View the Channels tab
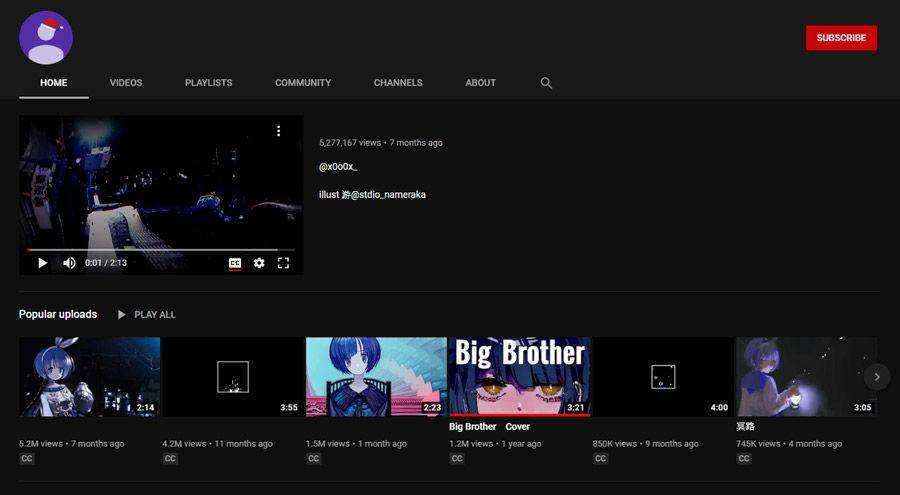 [x=398, y=83]
